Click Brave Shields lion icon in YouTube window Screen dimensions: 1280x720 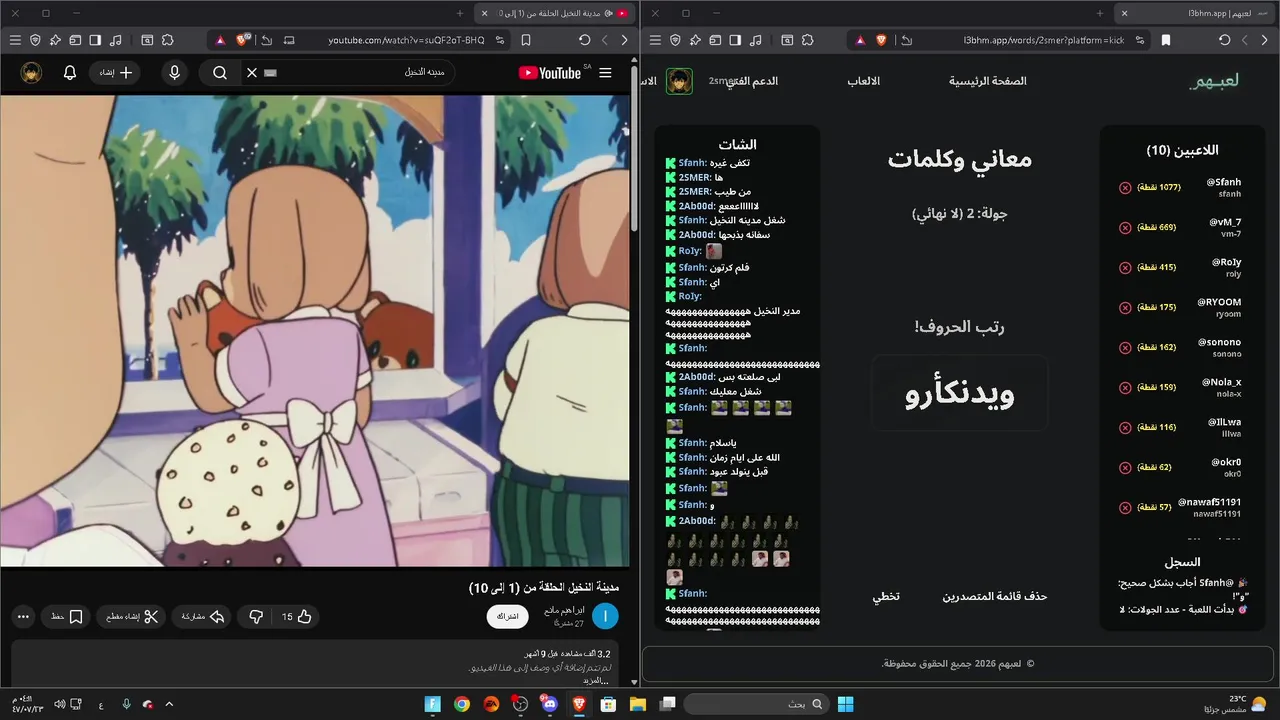243,40
